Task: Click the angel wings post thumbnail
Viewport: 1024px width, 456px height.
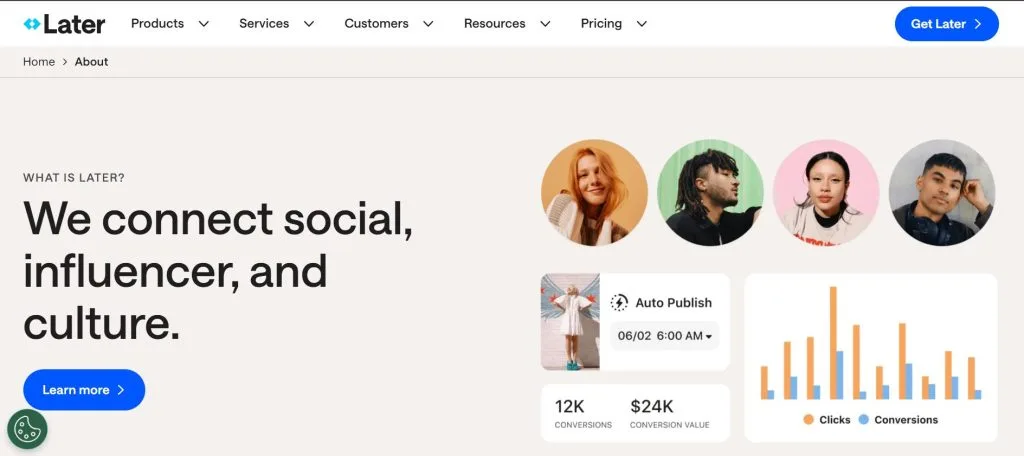Action: click(570, 322)
